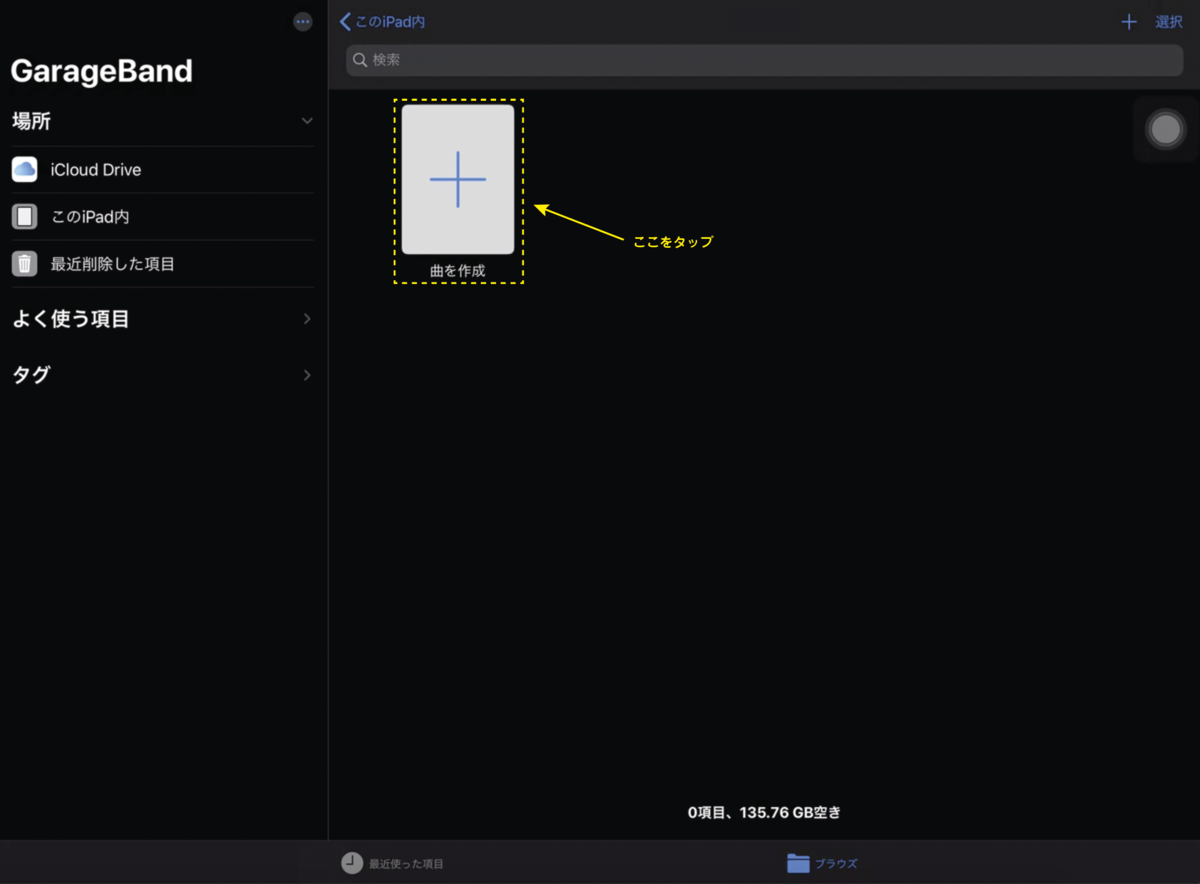Select このiPad内 in sidebar
This screenshot has height=884, width=1200.
point(162,217)
